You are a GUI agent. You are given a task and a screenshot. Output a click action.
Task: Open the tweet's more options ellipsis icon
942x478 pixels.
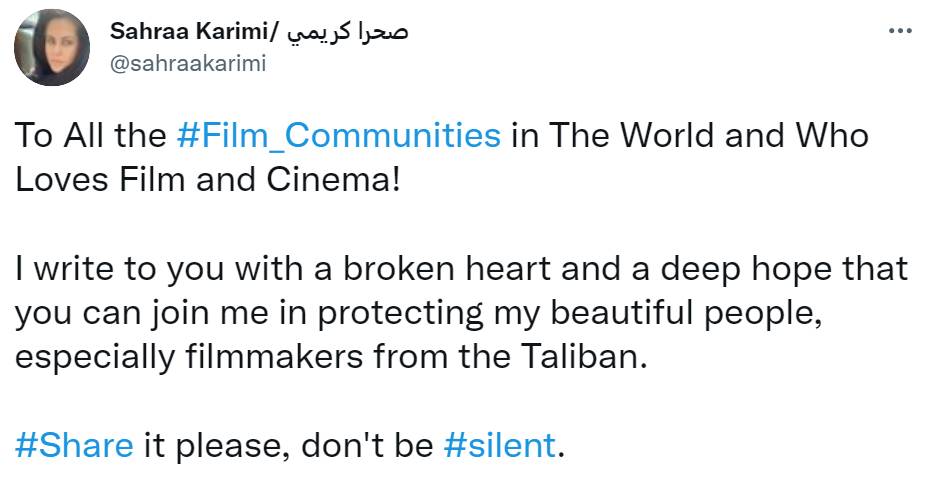[x=900, y=31]
